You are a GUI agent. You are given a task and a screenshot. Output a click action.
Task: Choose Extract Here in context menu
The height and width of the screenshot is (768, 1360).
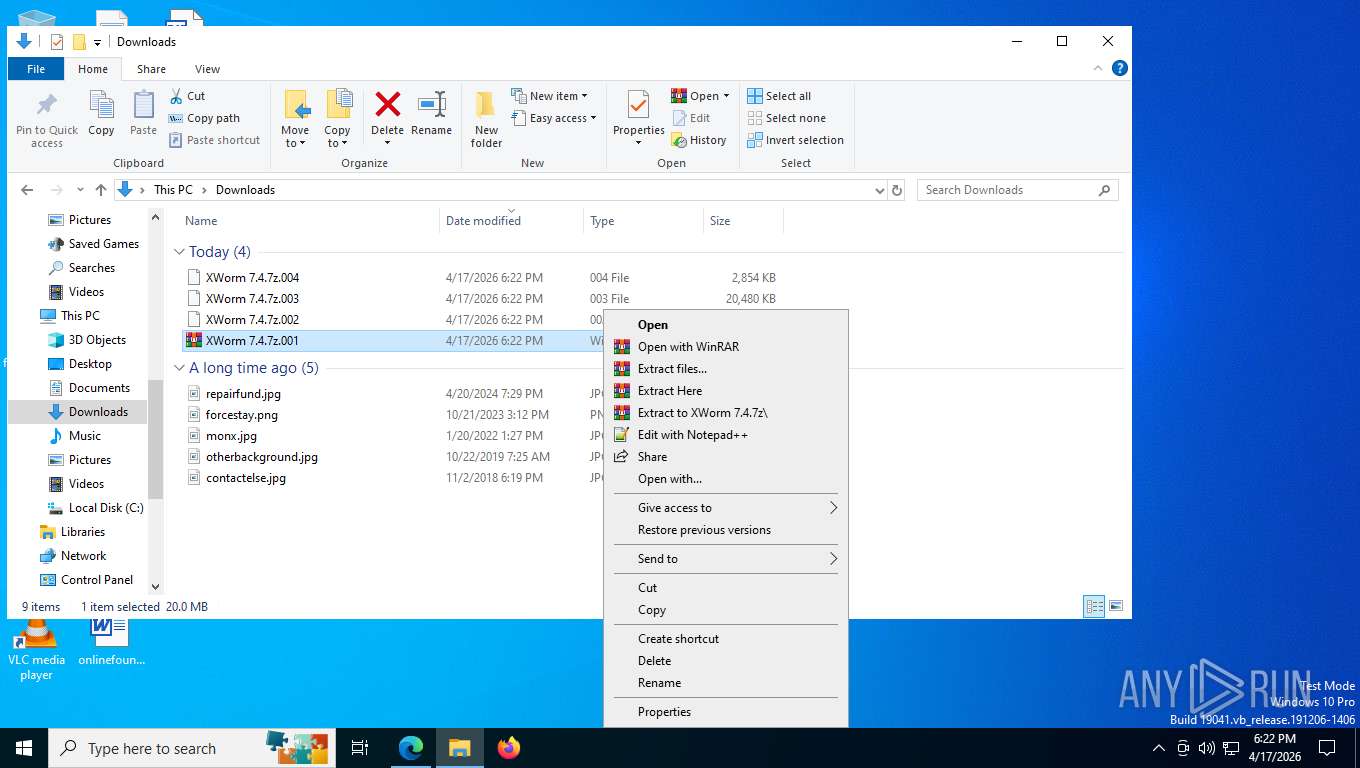pos(725,391)
